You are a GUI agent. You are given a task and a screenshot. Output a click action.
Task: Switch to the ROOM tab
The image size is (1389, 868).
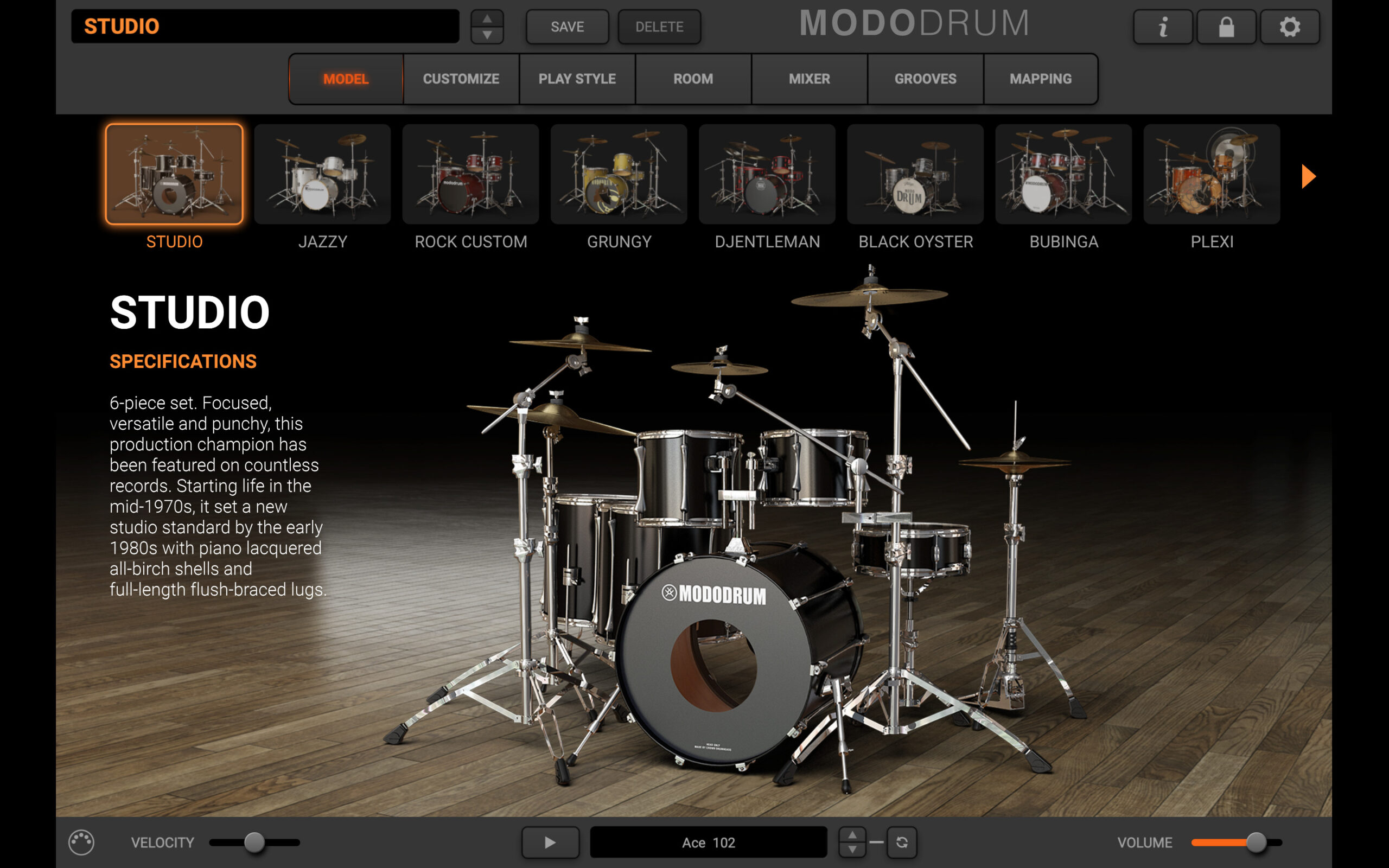693,79
